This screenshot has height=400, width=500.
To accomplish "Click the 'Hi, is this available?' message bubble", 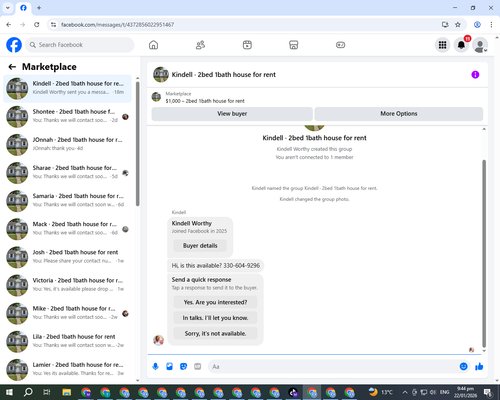I will [215, 266].
